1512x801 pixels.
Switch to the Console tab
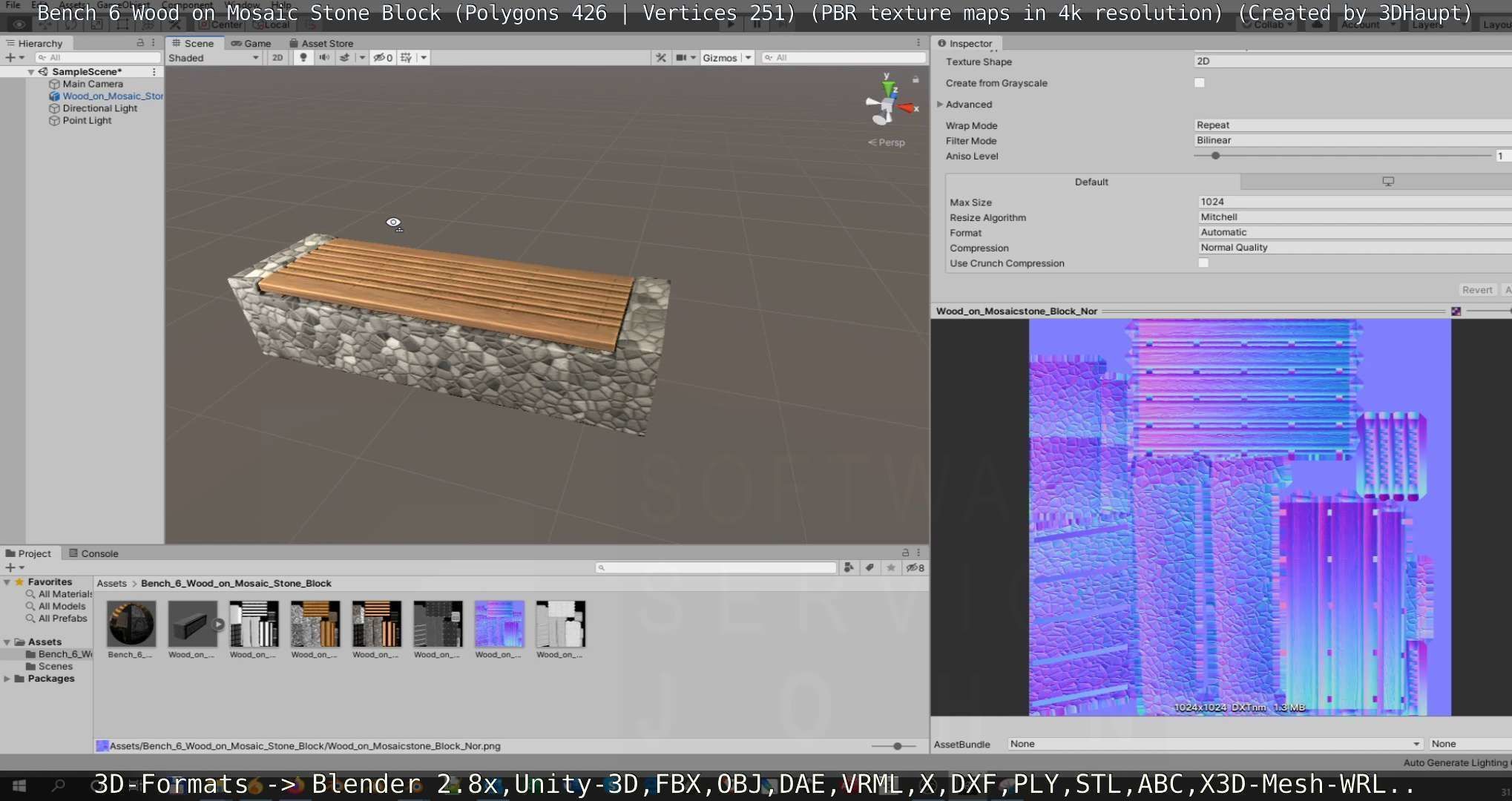93,553
